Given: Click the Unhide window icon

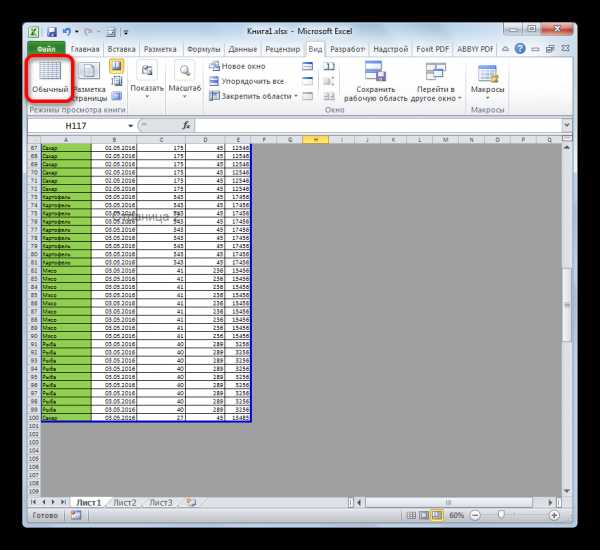Looking at the screenshot, I should (308, 96).
